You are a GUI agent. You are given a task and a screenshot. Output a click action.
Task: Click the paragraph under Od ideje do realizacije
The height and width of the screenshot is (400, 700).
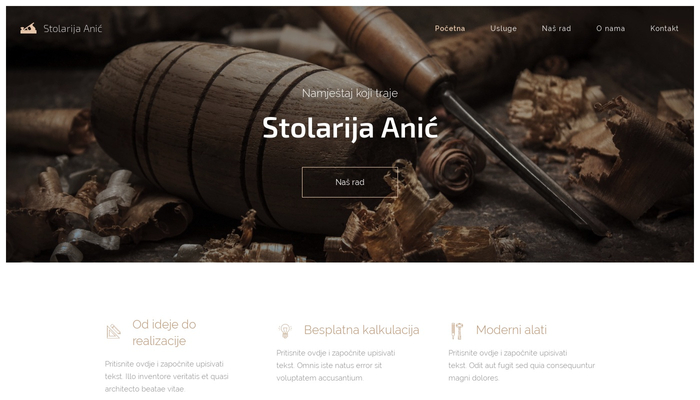(167, 376)
